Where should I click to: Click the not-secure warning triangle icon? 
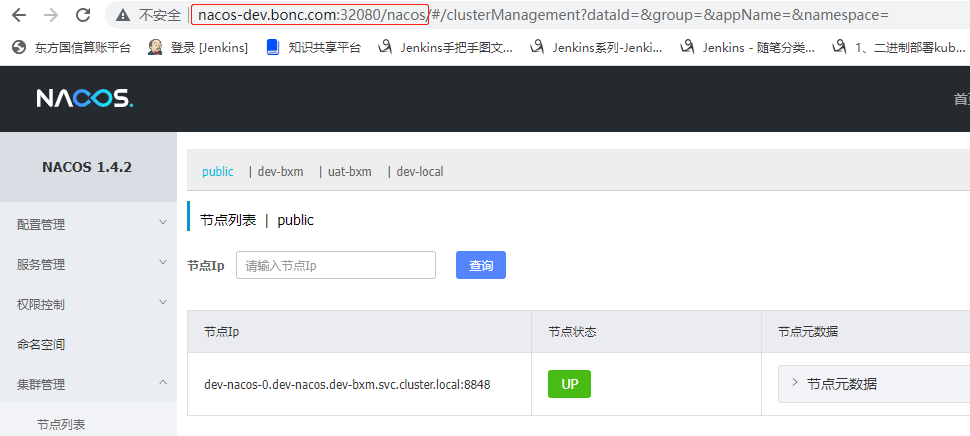coord(124,15)
